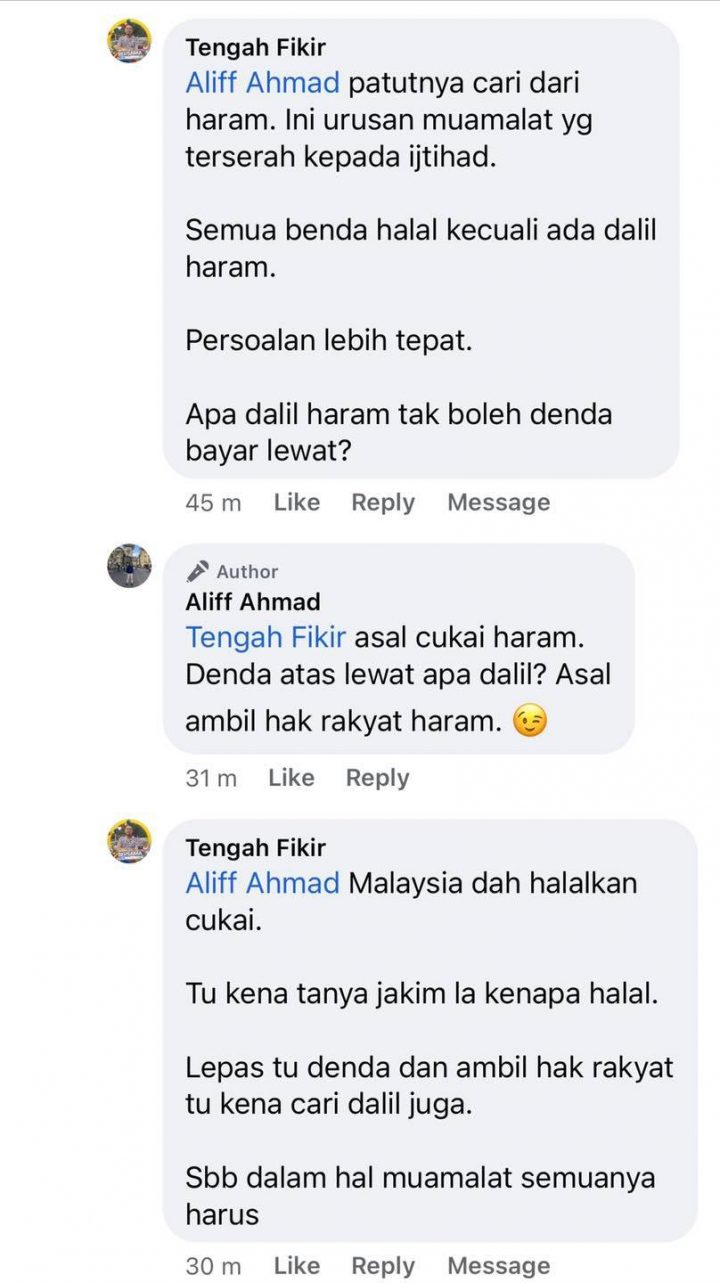This screenshot has width=720, height=1283.
Task: Reply to Aliff Ahmad's 31 m comment
Action: click(377, 777)
